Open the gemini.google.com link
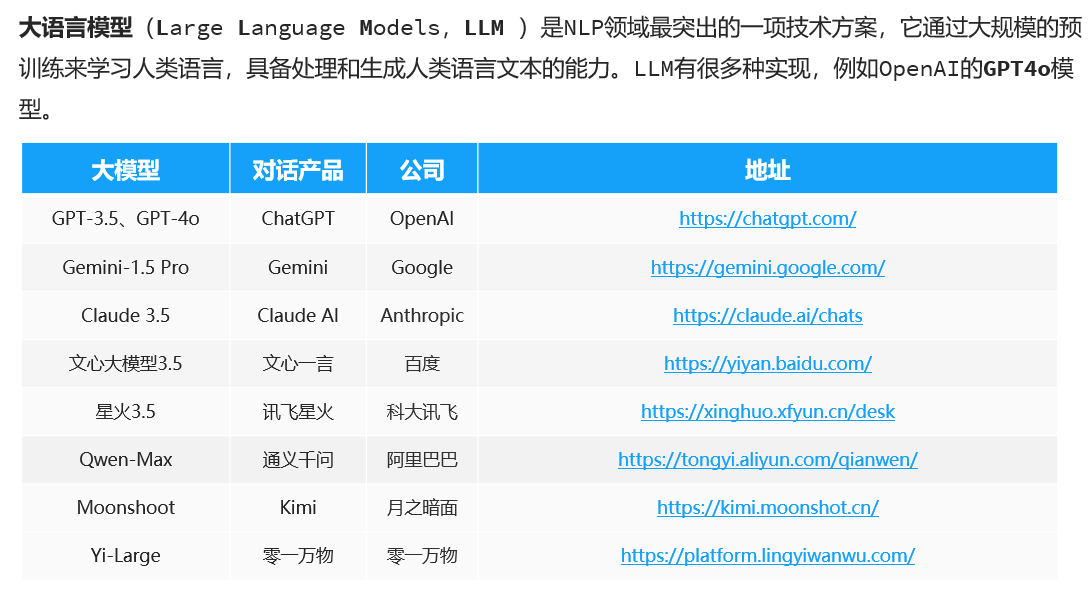Viewport: 1091px width, 589px height. click(x=767, y=267)
